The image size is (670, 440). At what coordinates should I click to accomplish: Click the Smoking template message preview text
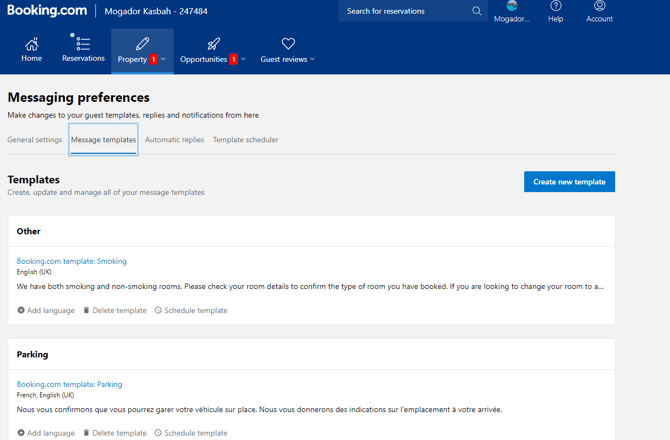coord(310,286)
